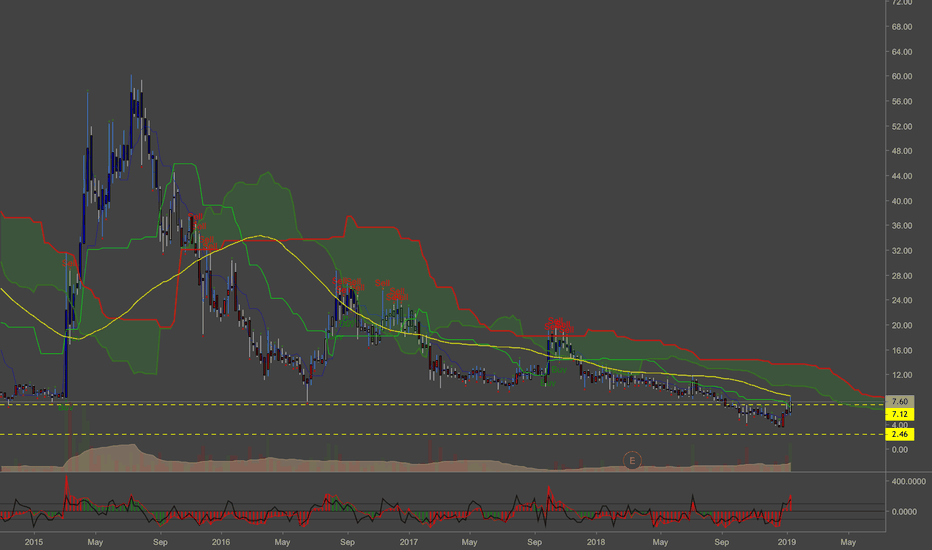Select the 2.46 yellow price label
This screenshot has height=550, width=932.
(899, 434)
